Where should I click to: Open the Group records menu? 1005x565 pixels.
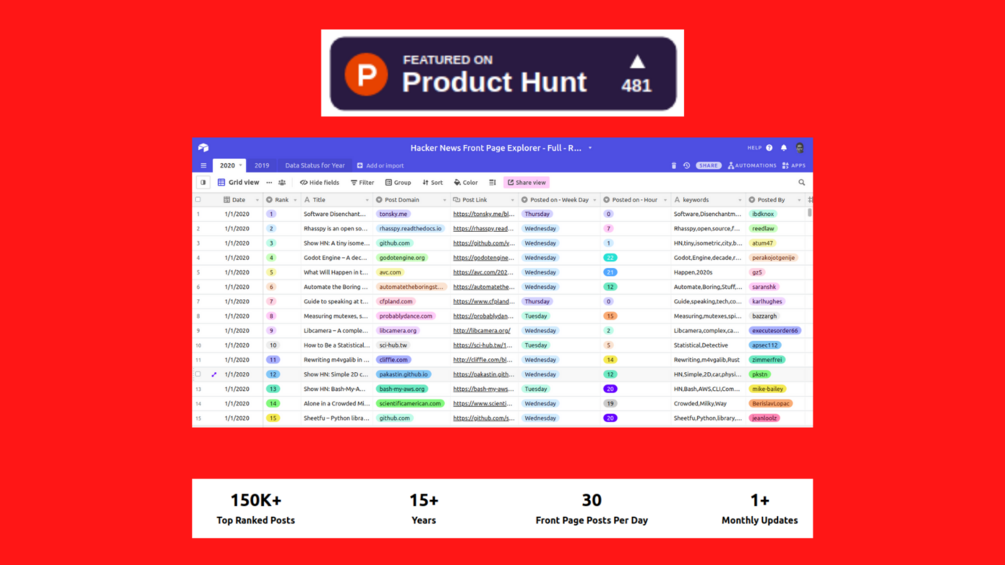pos(398,183)
